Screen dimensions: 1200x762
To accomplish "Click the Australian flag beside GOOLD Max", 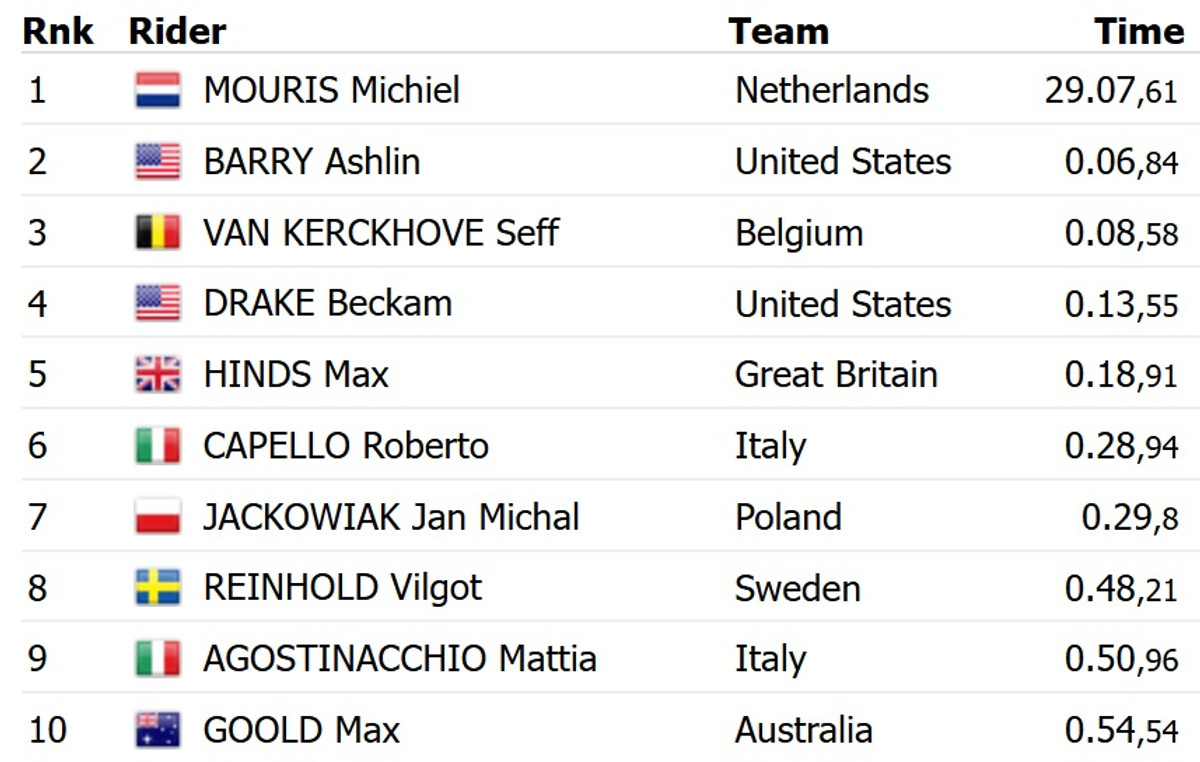I will coord(158,730).
